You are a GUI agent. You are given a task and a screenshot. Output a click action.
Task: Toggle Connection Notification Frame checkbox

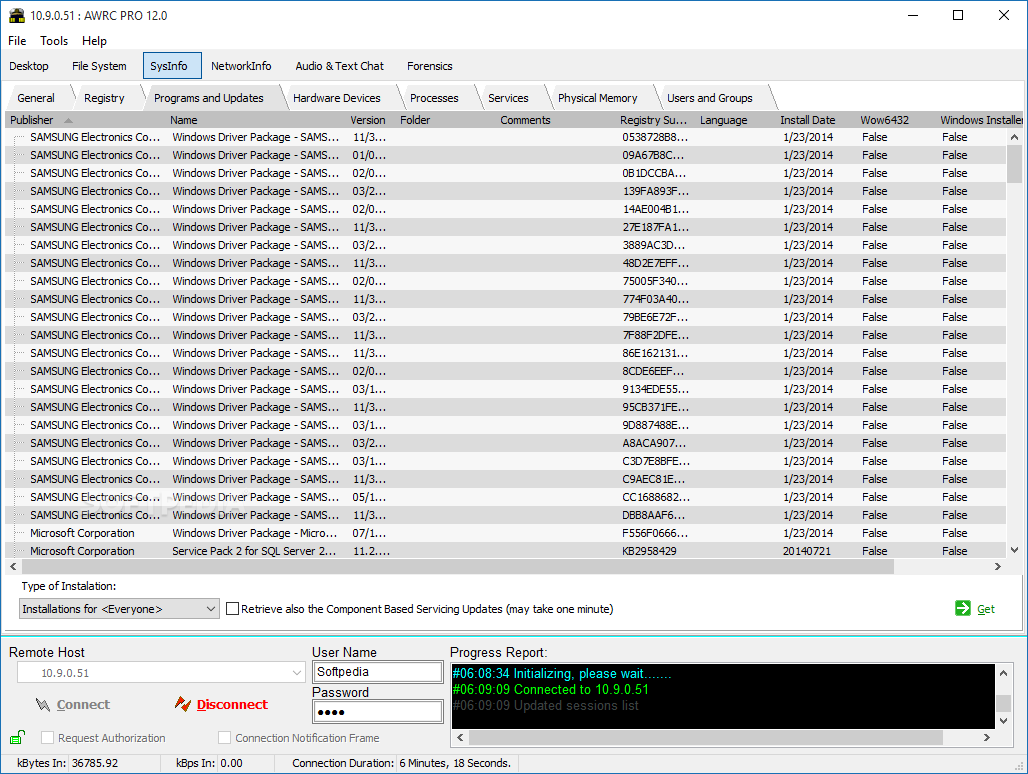[224, 737]
